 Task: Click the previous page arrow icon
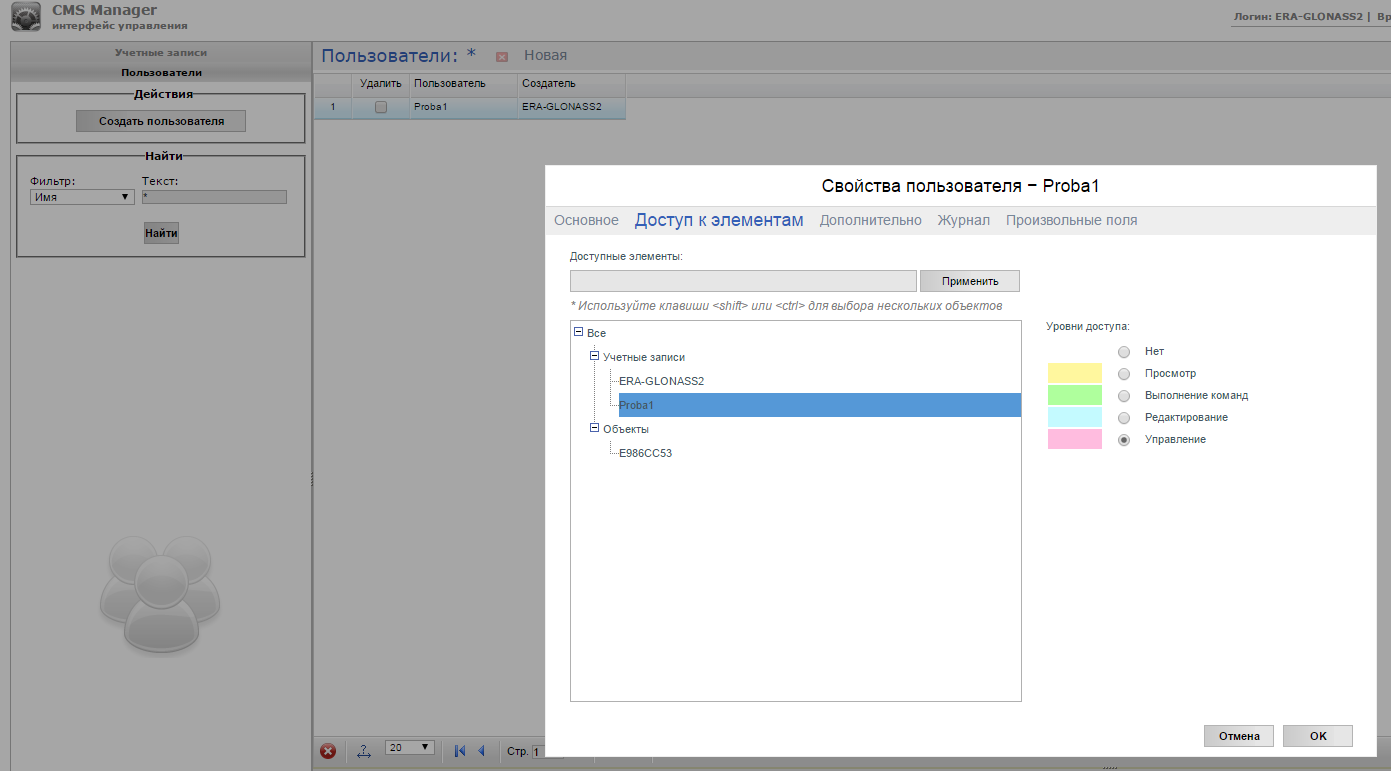(481, 750)
